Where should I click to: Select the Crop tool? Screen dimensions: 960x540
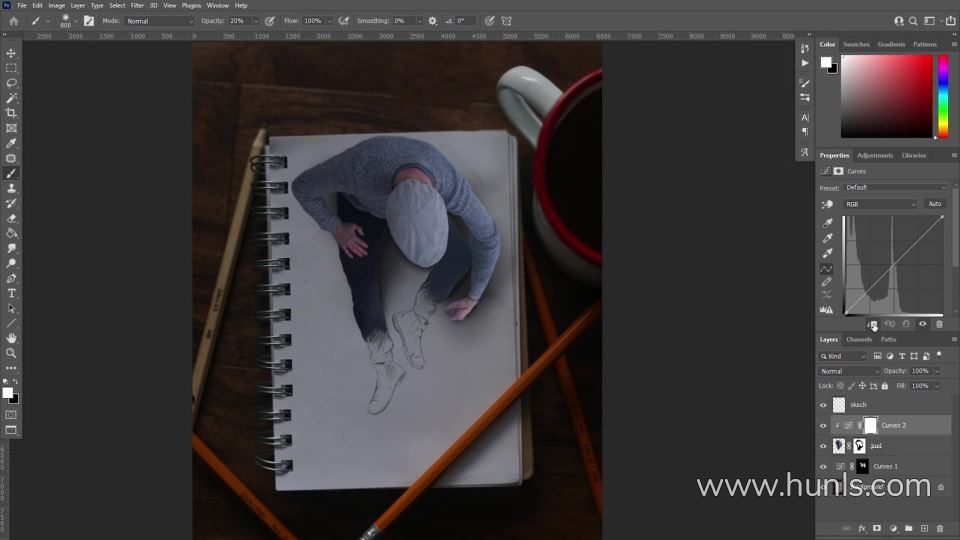11,113
